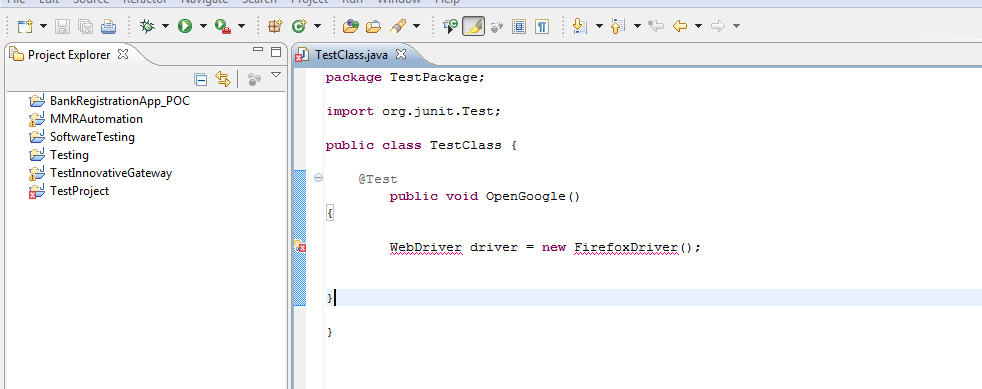Image resolution: width=982 pixels, height=389 pixels.
Task: Click the New Java Package icon
Action: pyautogui.click(x=275, y=26)
